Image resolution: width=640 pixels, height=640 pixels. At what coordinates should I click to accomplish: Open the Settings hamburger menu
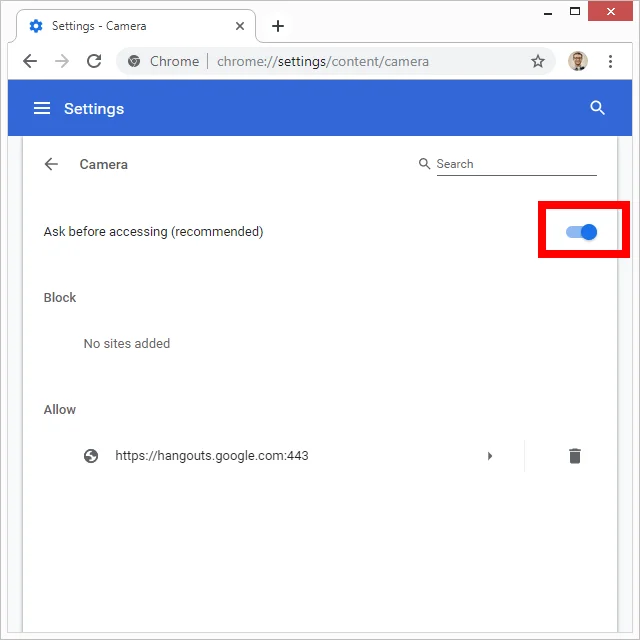(x=42, y=108)
